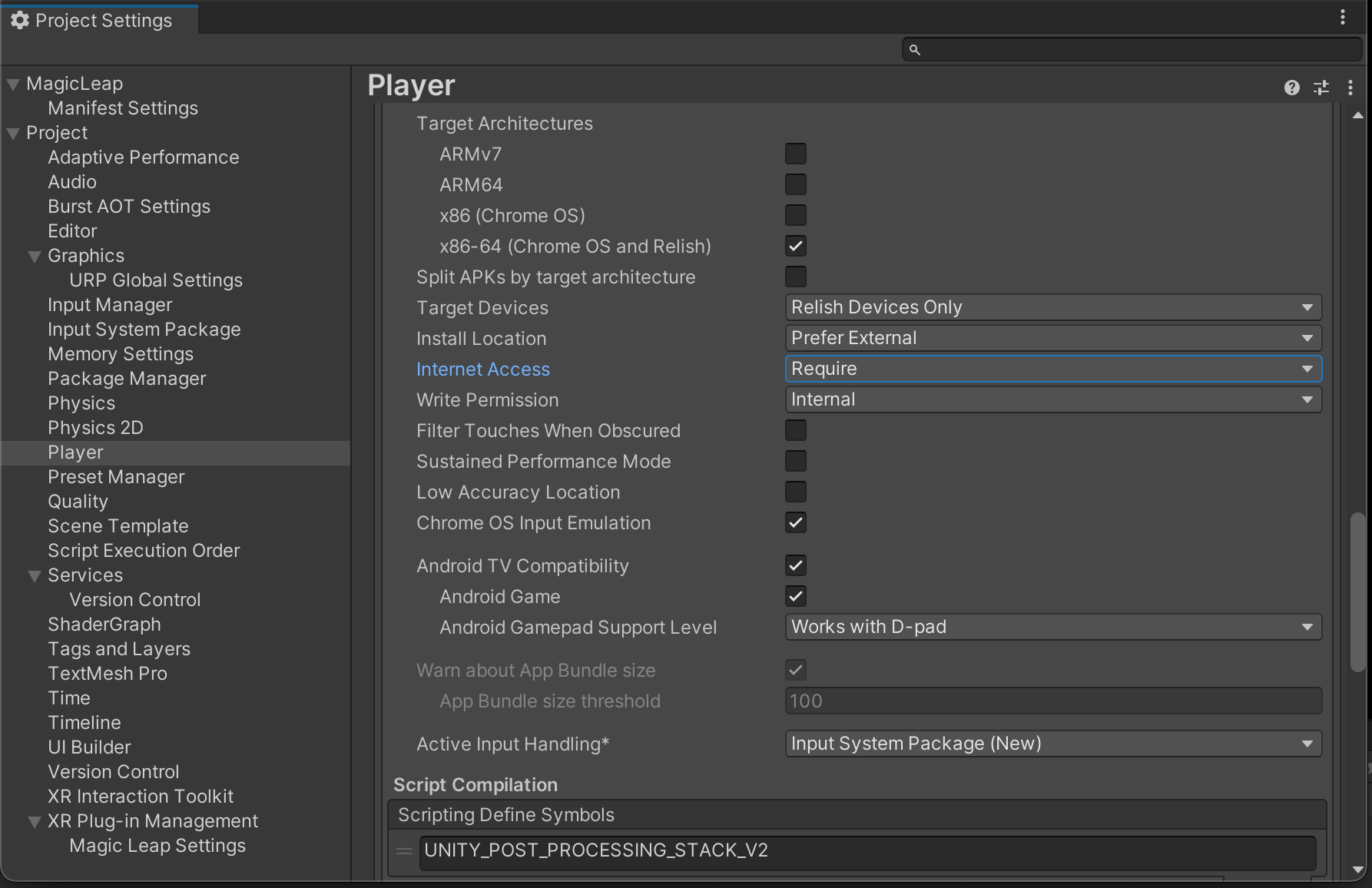Open URP Global Settings
The width and height of the screenshot is (1372, 888).
(x=156, y=280)
